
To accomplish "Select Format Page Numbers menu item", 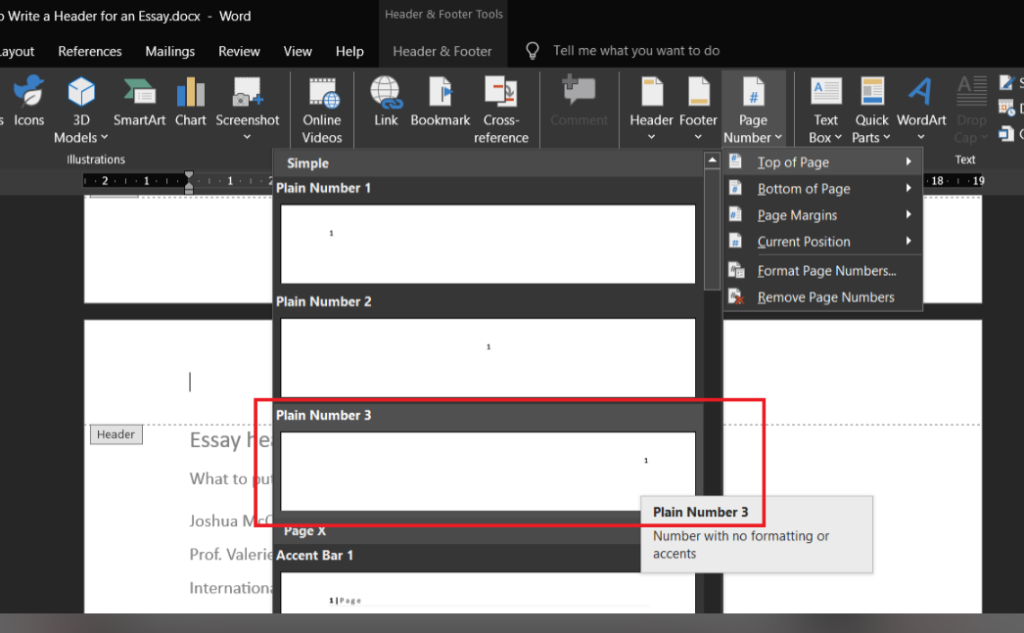I will click(826, 270).
